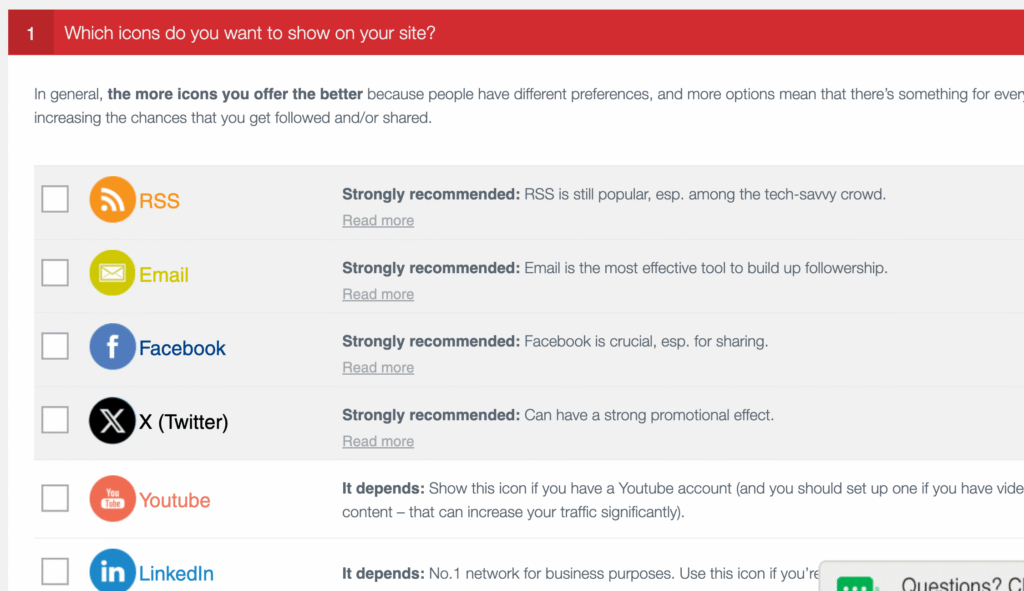Click the blue LinkedIn icon

pyautogui.click(x=112, y=572)
